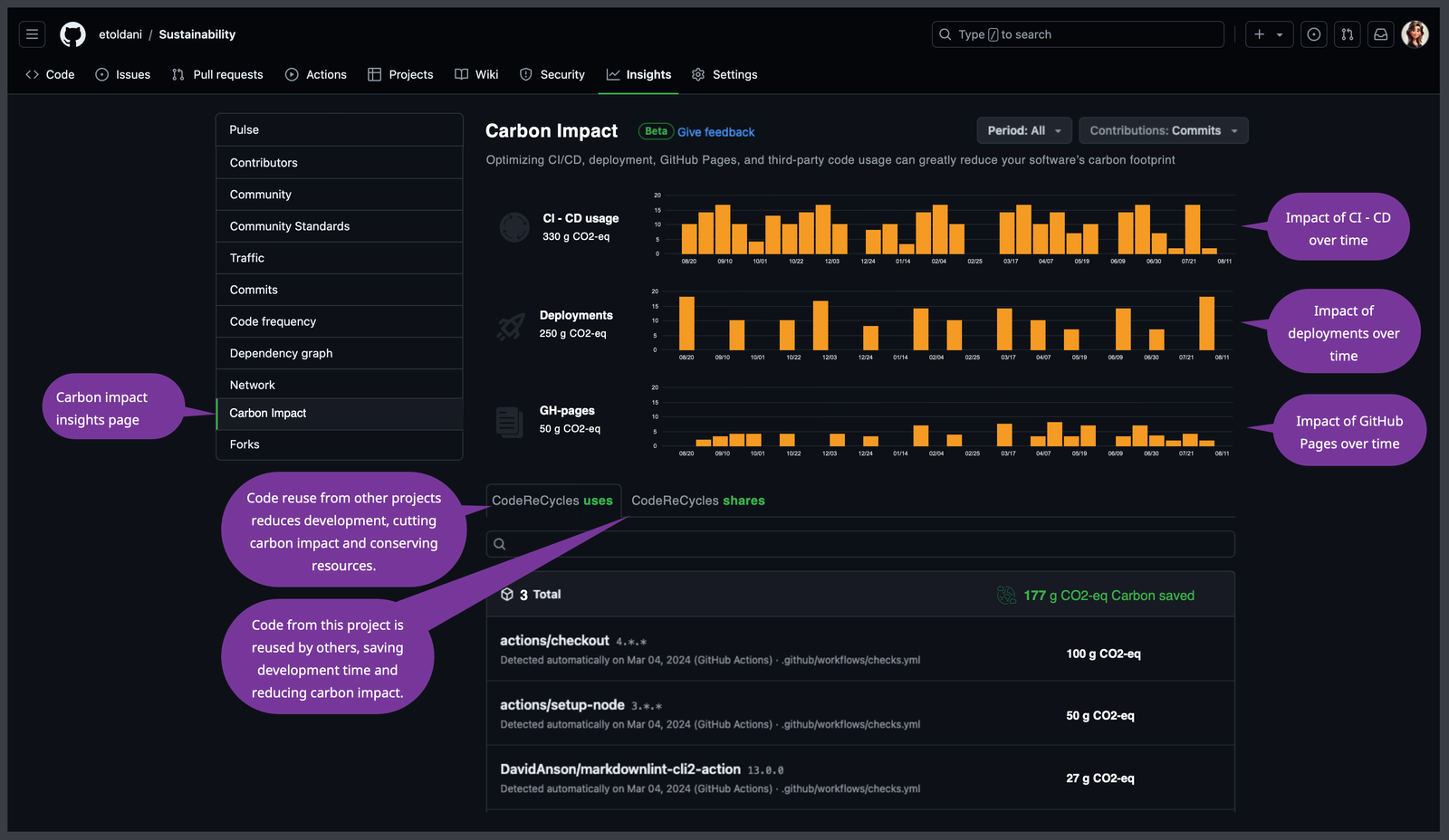Open the pull requests icon in header
Image resolution: width=1449 pixels, height=840 pixels.
click(x=1347, y=34)
